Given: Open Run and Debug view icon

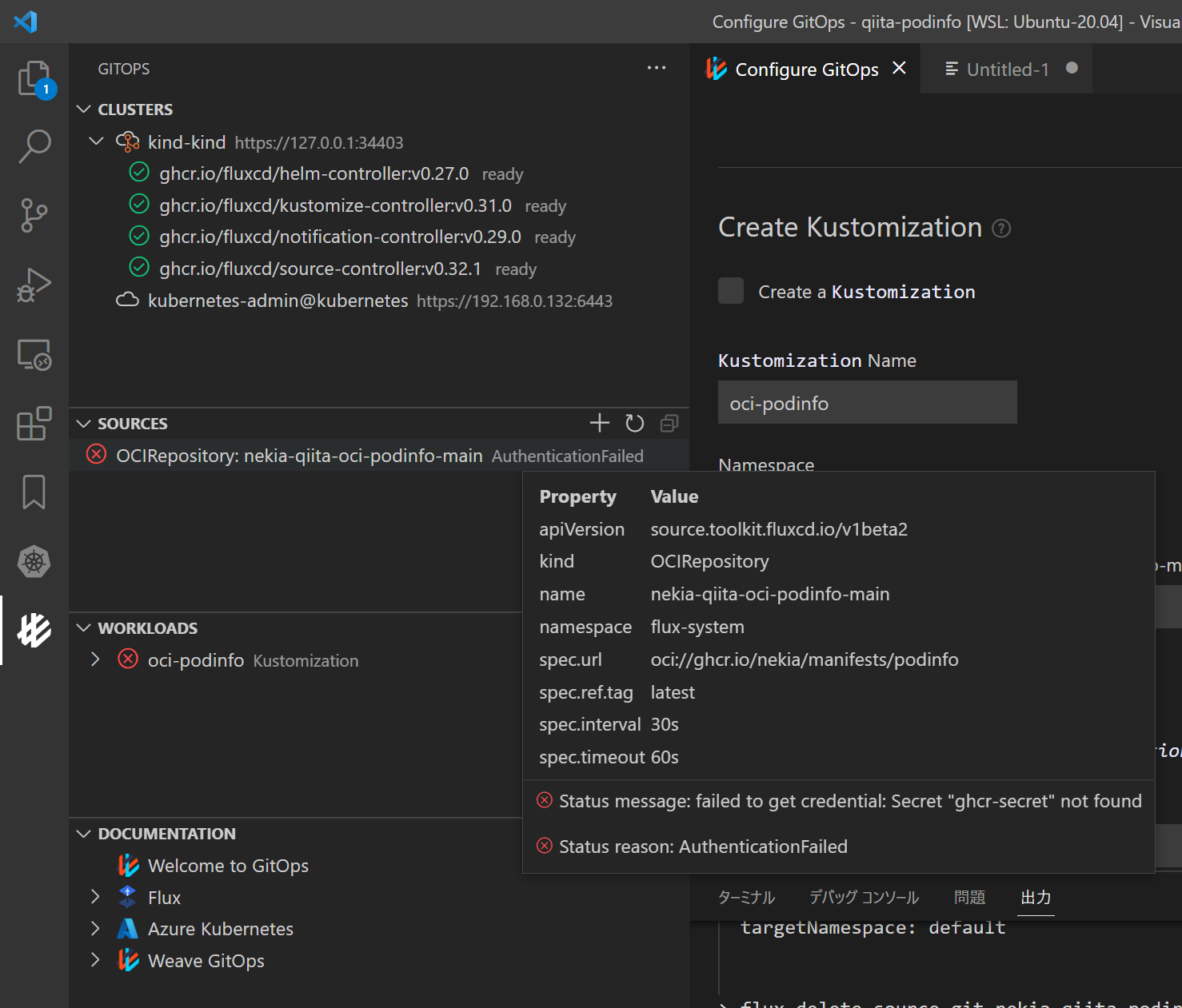Looking at the screenshot, I should (x=34, y=285).
